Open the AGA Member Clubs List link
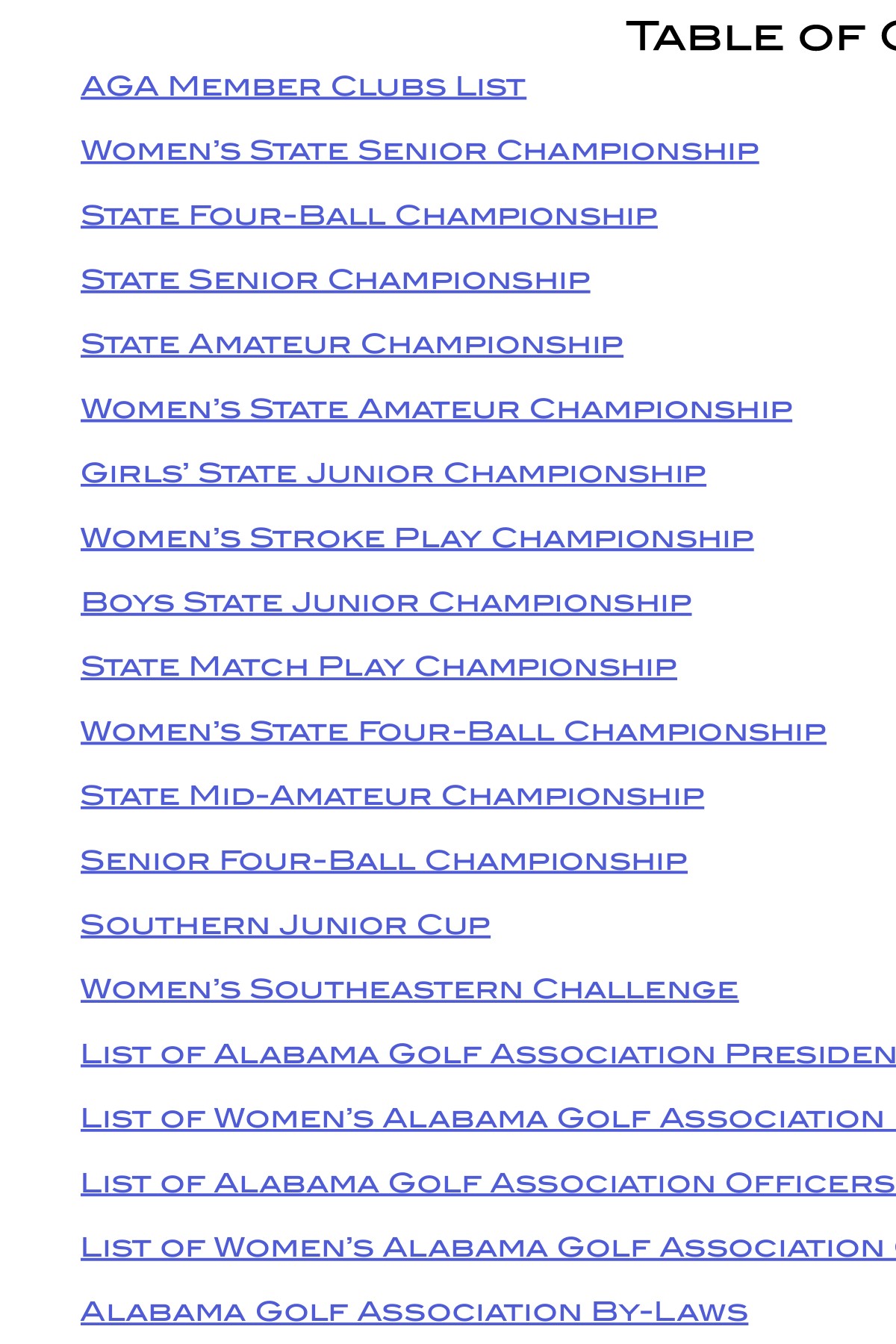The image size is (896, 1344). (303, 87)
